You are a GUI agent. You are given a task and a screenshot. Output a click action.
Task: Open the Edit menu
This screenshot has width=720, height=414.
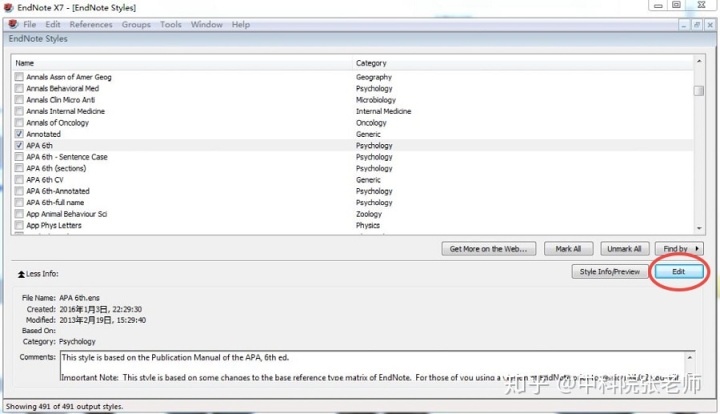click(53, 24)
